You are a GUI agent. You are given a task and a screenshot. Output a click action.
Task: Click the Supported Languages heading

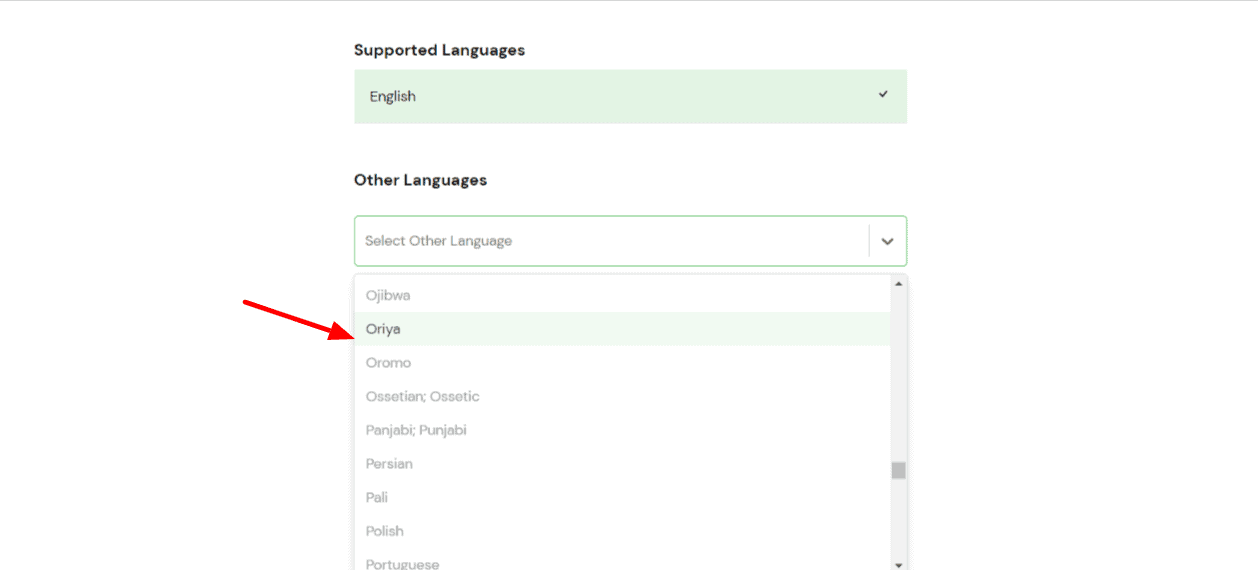click(439, 50)
